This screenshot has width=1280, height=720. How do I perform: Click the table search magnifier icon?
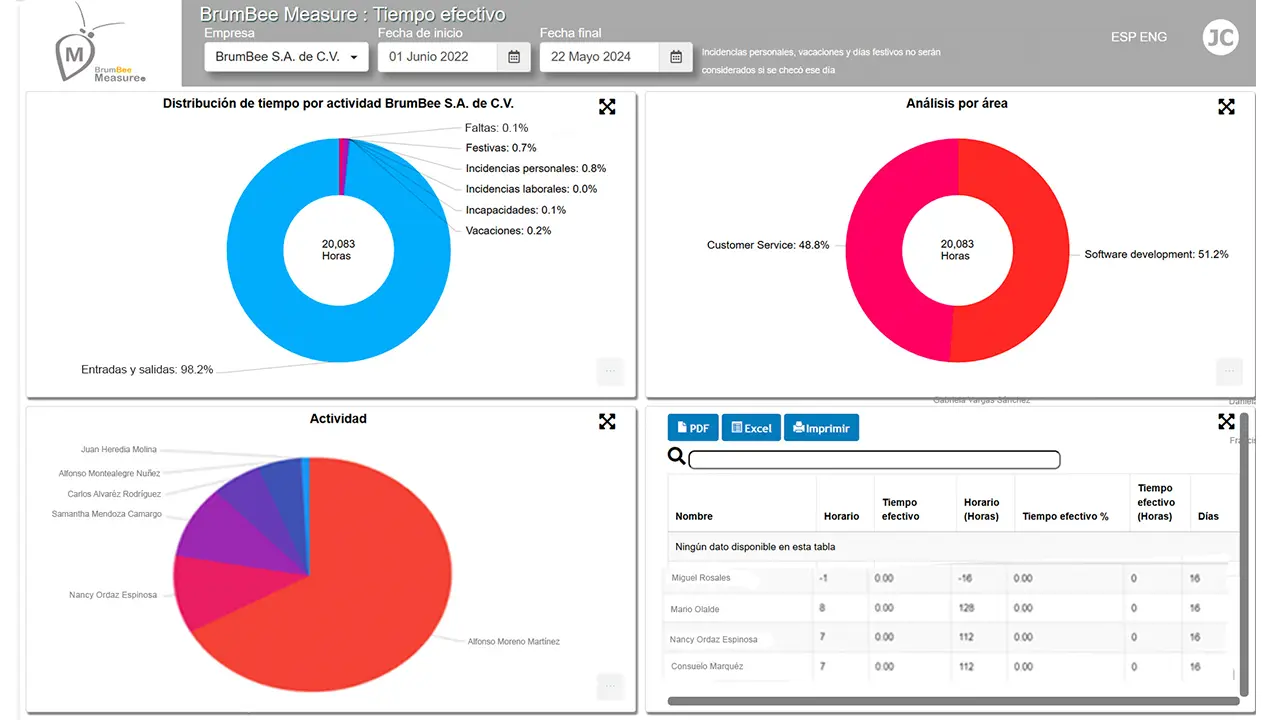pyautogui.click(x=677, y=457)
